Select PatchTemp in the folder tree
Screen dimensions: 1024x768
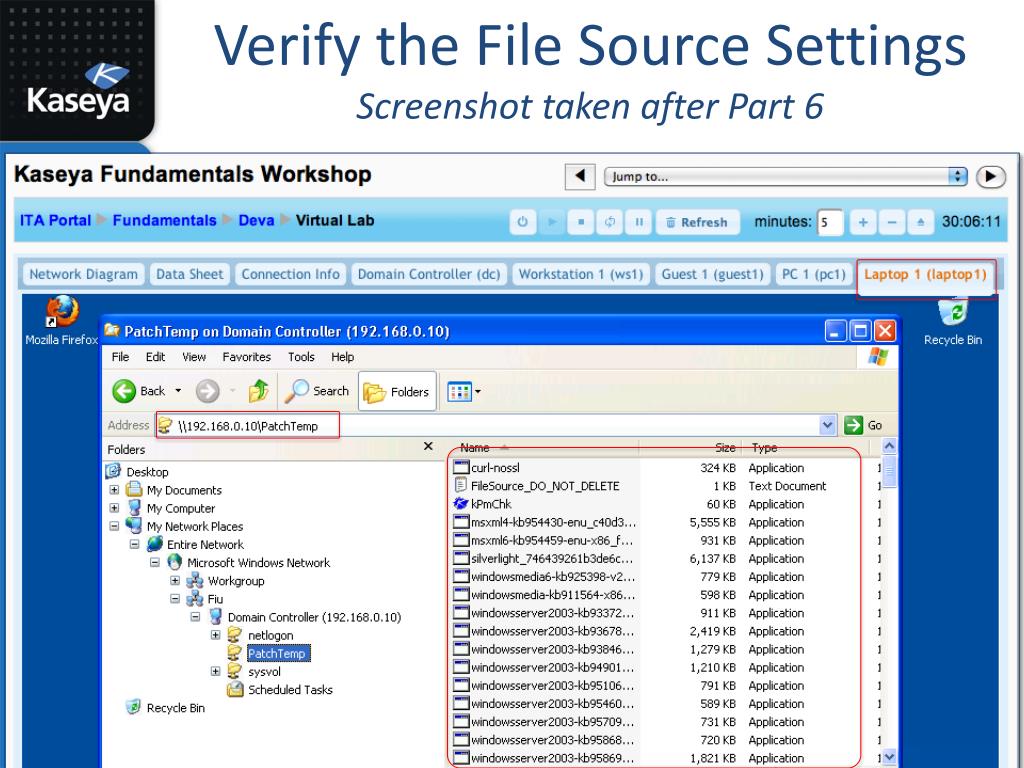(x=277, y=653)
